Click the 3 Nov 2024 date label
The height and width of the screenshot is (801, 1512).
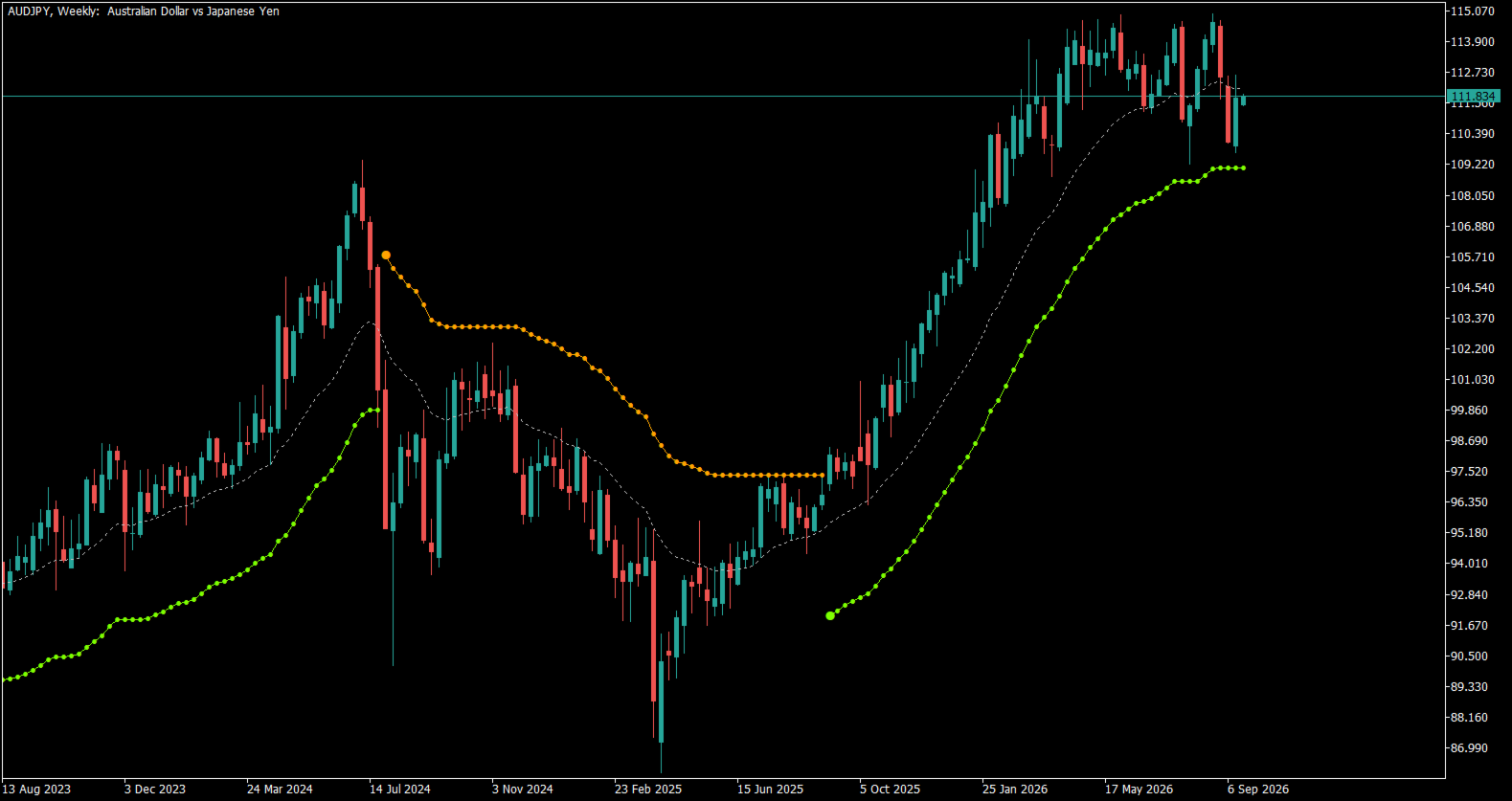coord(523,790)
